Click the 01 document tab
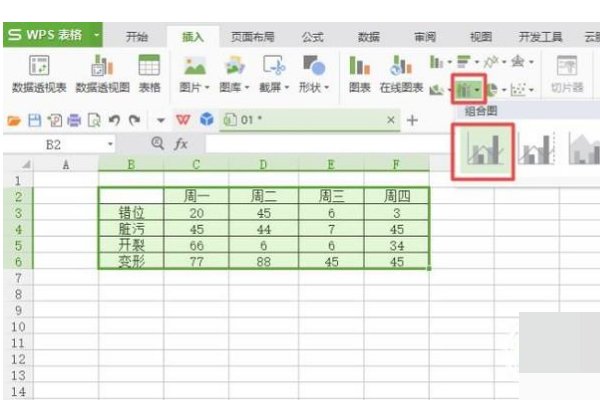The image size is (600, 400). pos(310,120)
